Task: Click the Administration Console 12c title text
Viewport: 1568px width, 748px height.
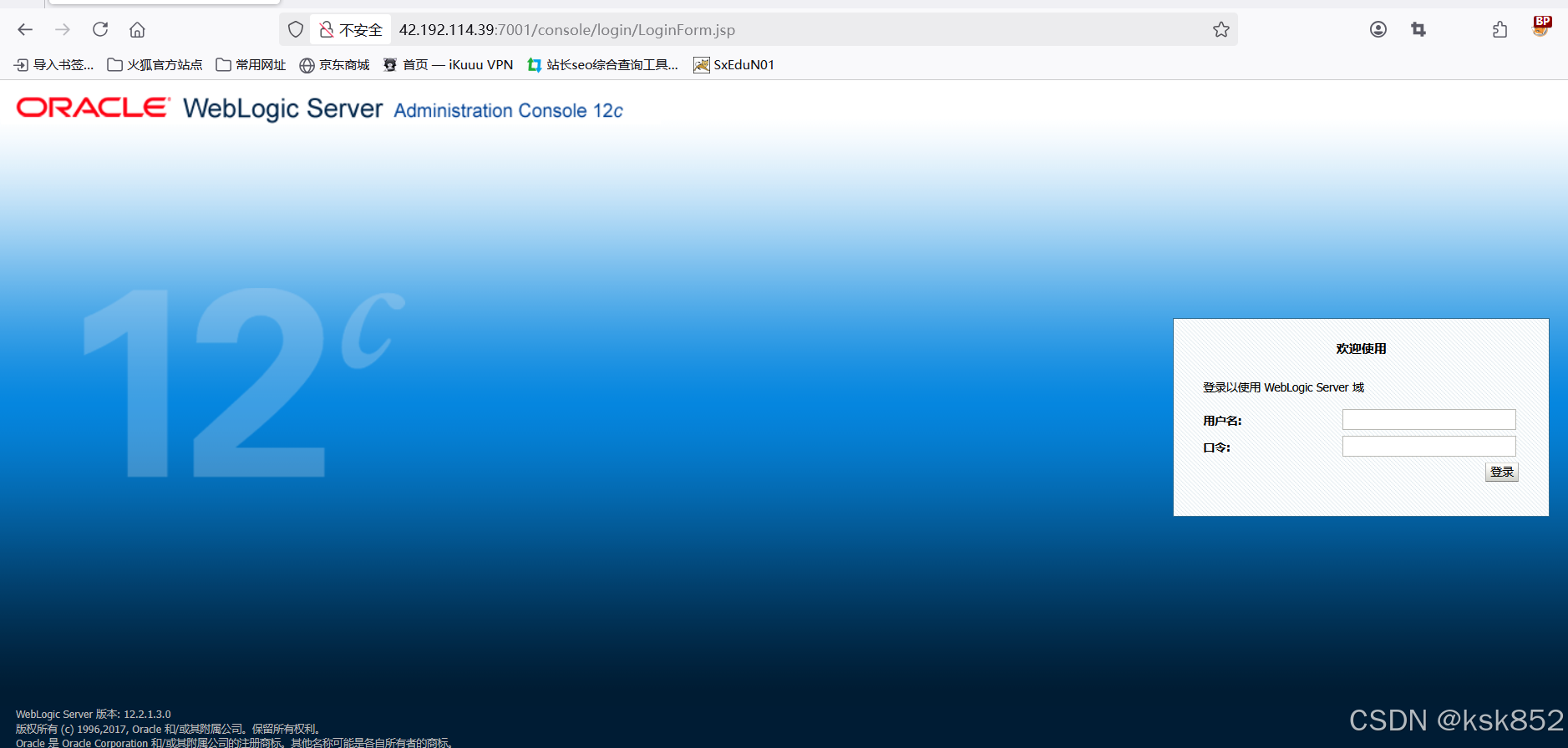Action: pyautogui.click(x=508, y=110)
